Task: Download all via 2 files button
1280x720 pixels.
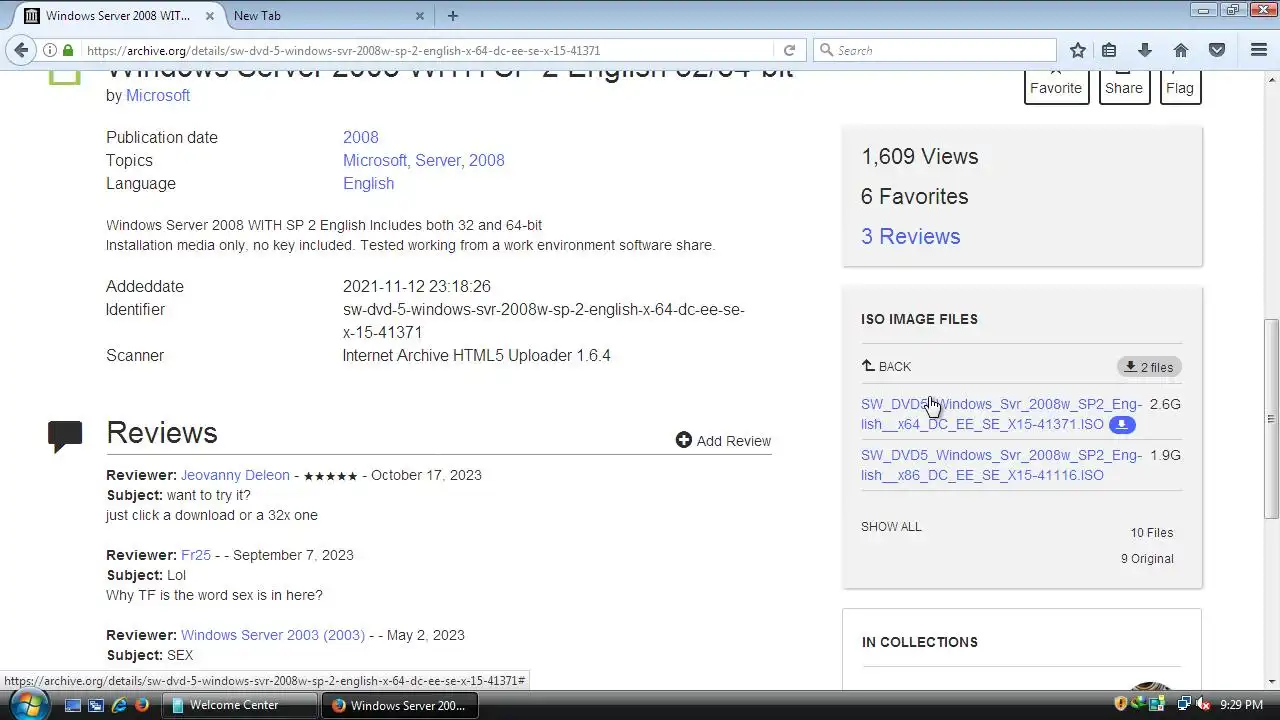Action: [x=1149, y=367]
